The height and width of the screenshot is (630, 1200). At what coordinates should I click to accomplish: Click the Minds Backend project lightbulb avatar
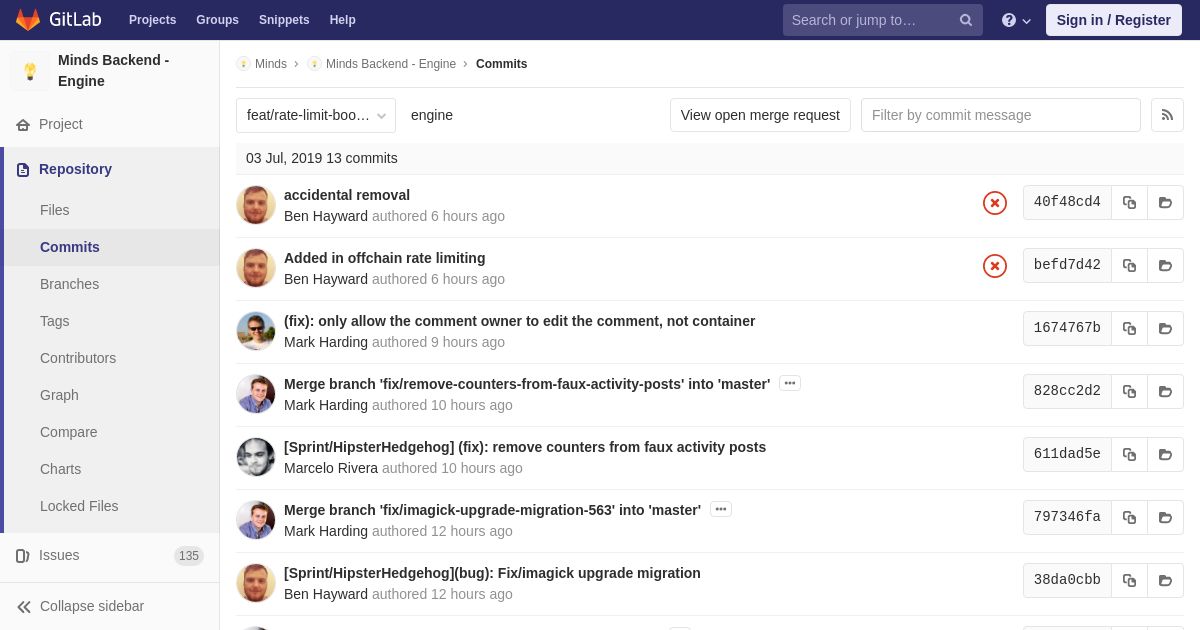tap(30, 71)
